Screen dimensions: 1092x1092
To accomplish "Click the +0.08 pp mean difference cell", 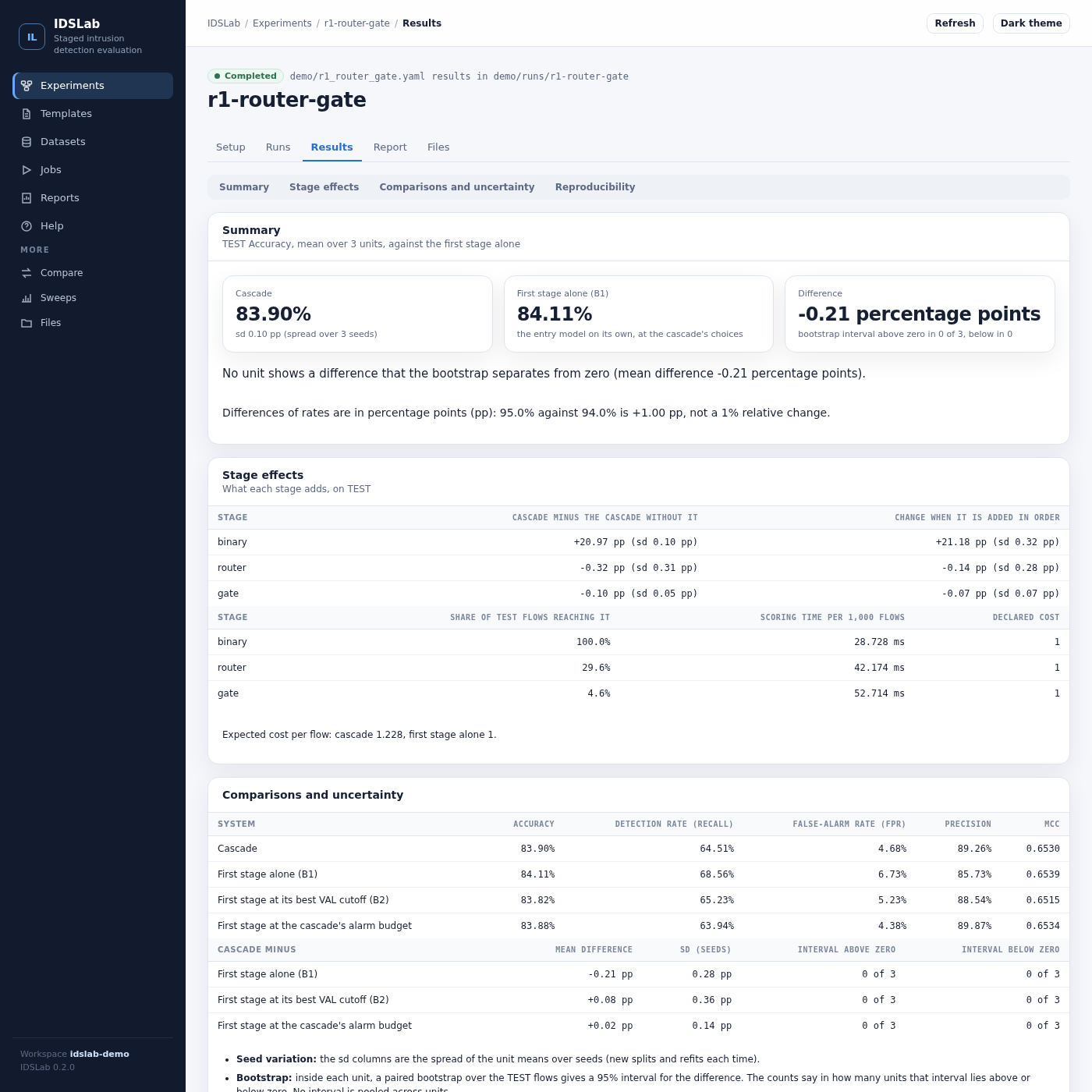I will pyautogui.click(x=610, y=1000).
